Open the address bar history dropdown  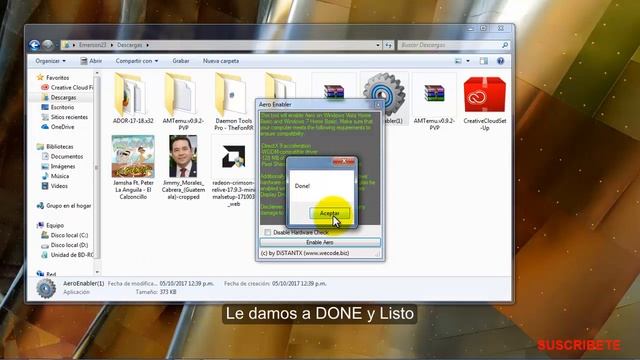[x=378, y=45]
